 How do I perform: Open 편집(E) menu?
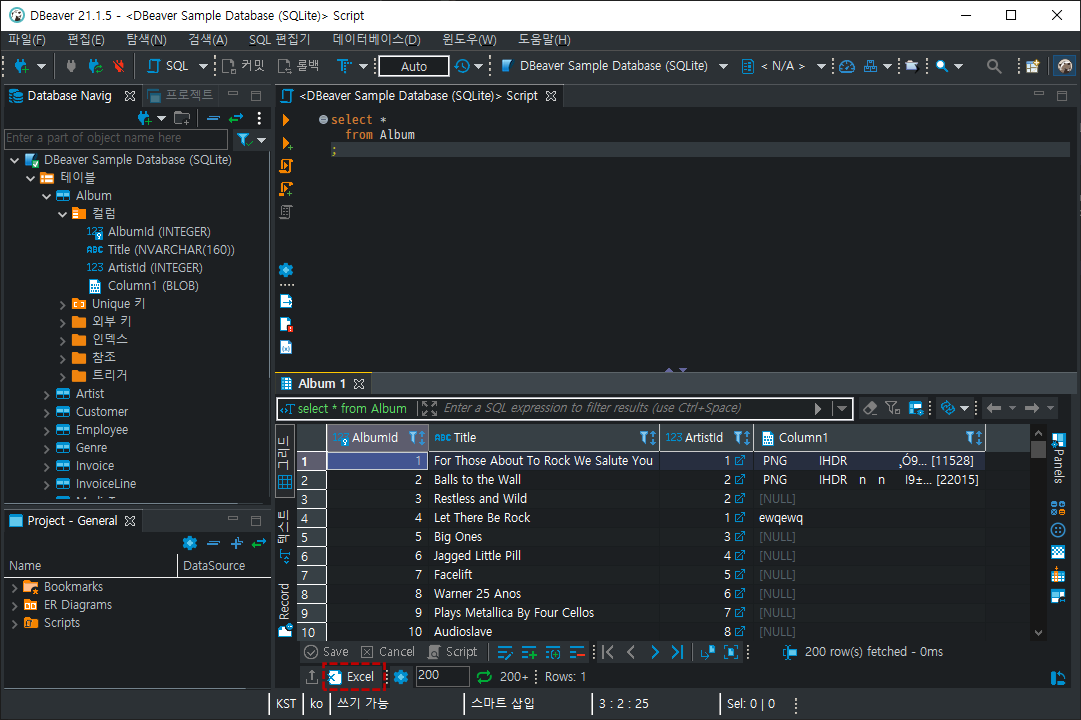pos(86,40)
